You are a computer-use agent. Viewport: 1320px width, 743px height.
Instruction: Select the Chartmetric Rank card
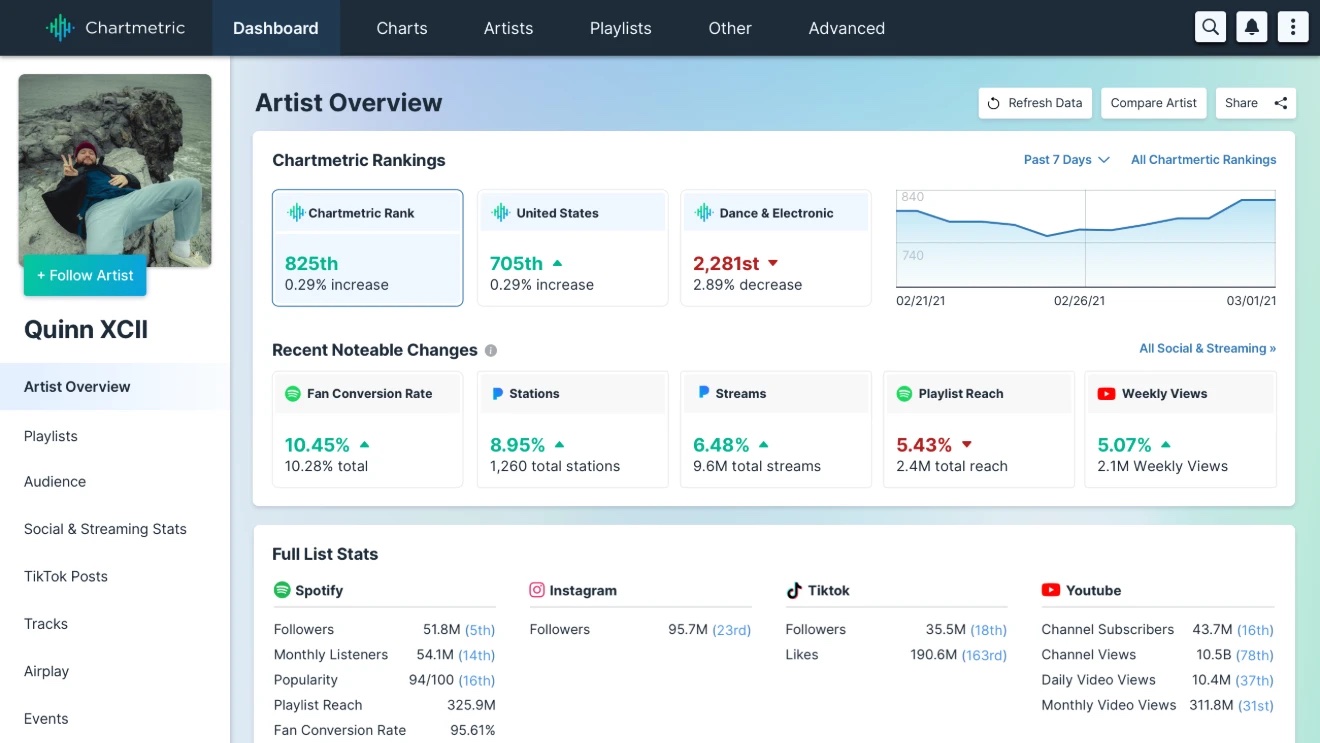(x=368, y=248)
